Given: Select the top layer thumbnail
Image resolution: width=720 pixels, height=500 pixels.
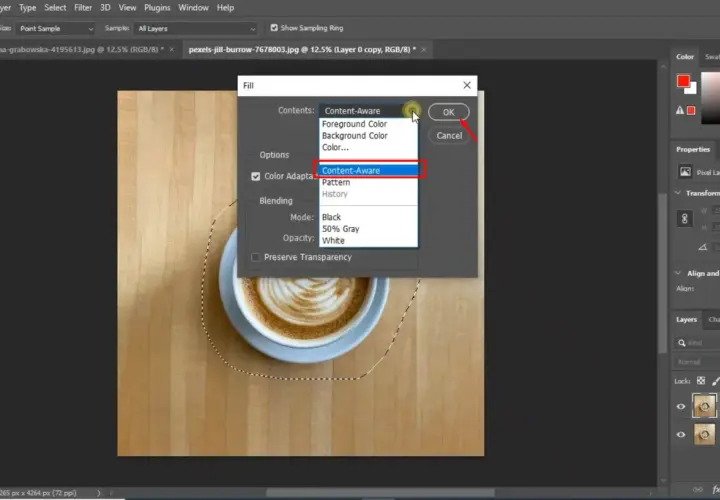Looking at the screenshot, I should [x=704, y=406].
